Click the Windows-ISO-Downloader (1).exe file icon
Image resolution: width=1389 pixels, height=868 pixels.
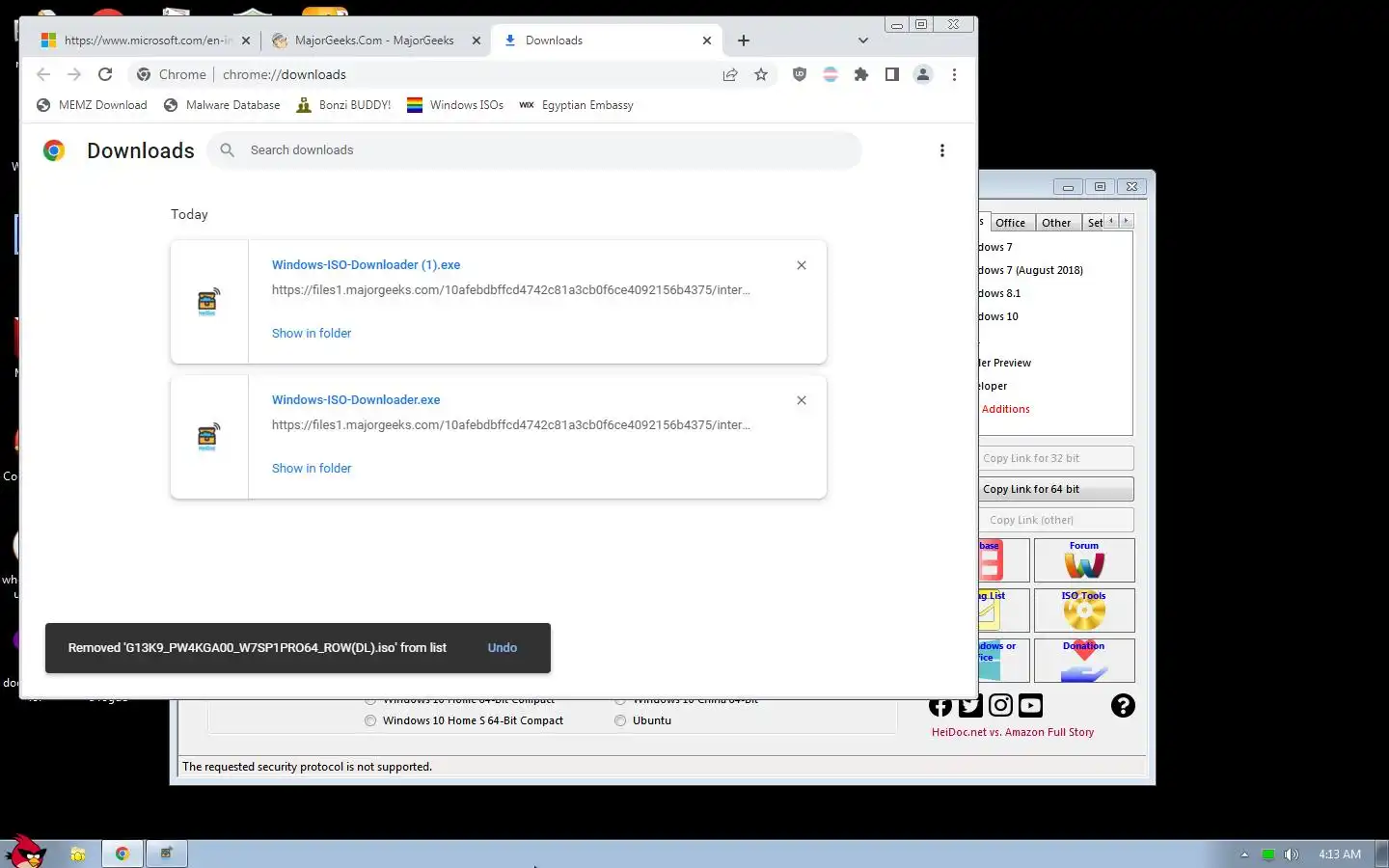(208, 302)
